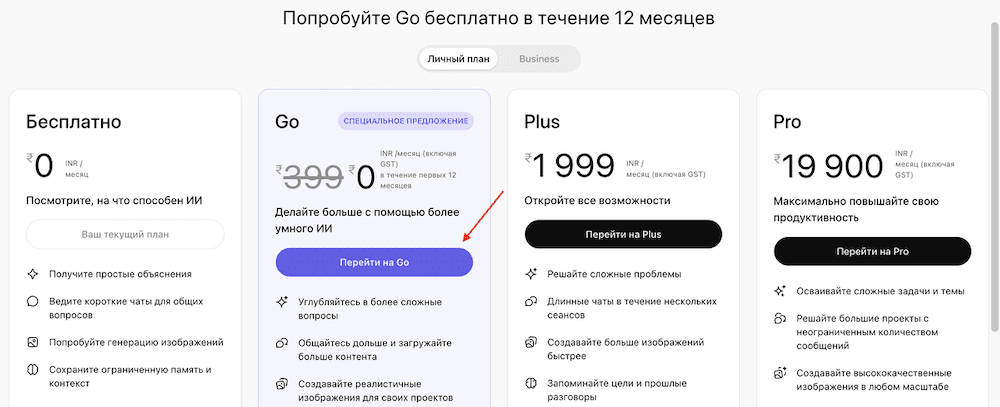Viewport: 1000px width, 407px height.
Task: Click the icon beside "Общайтесь дольше и загружайте"
Action: point(282,343)
